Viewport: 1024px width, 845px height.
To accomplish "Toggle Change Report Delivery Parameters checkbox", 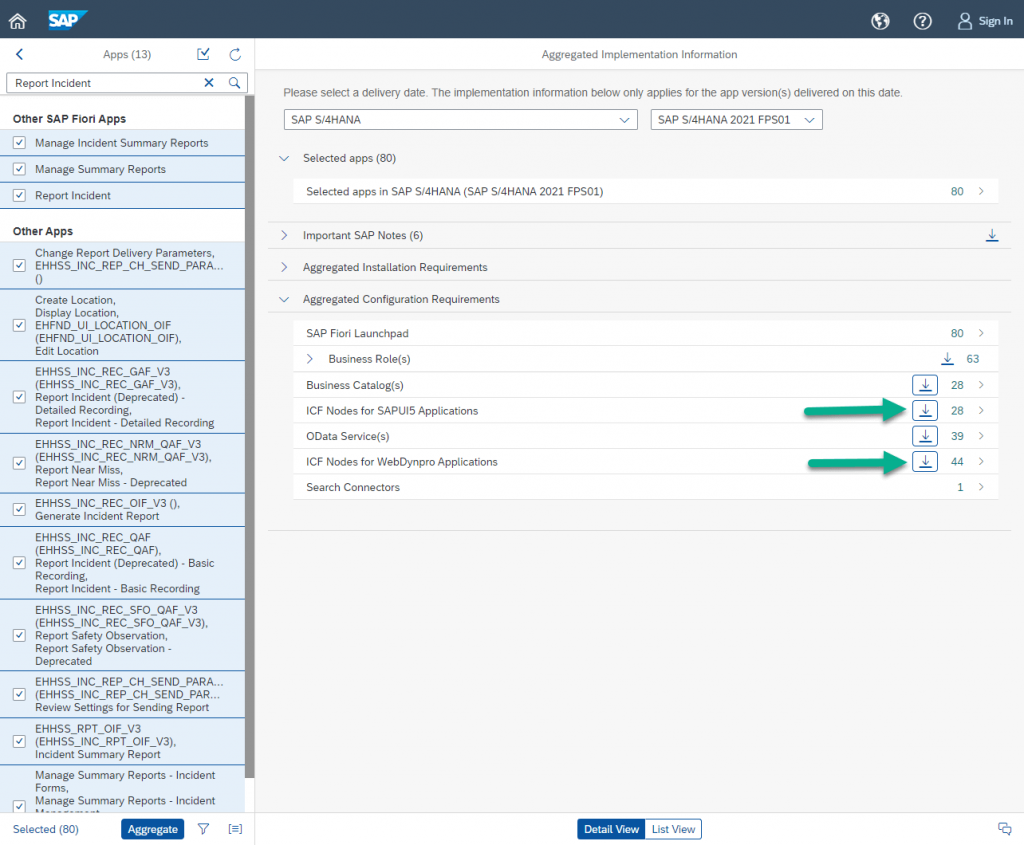I will click(20, 265).
